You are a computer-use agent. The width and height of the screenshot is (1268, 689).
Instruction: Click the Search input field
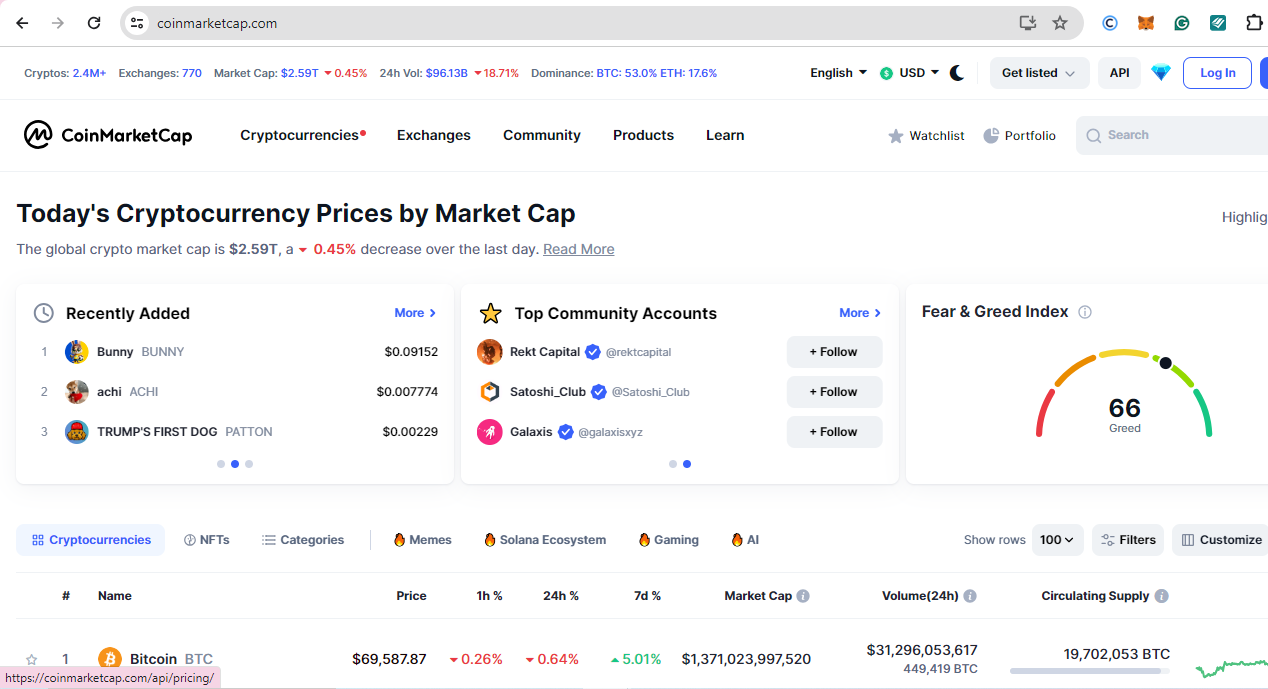[x=1172, y=135]
